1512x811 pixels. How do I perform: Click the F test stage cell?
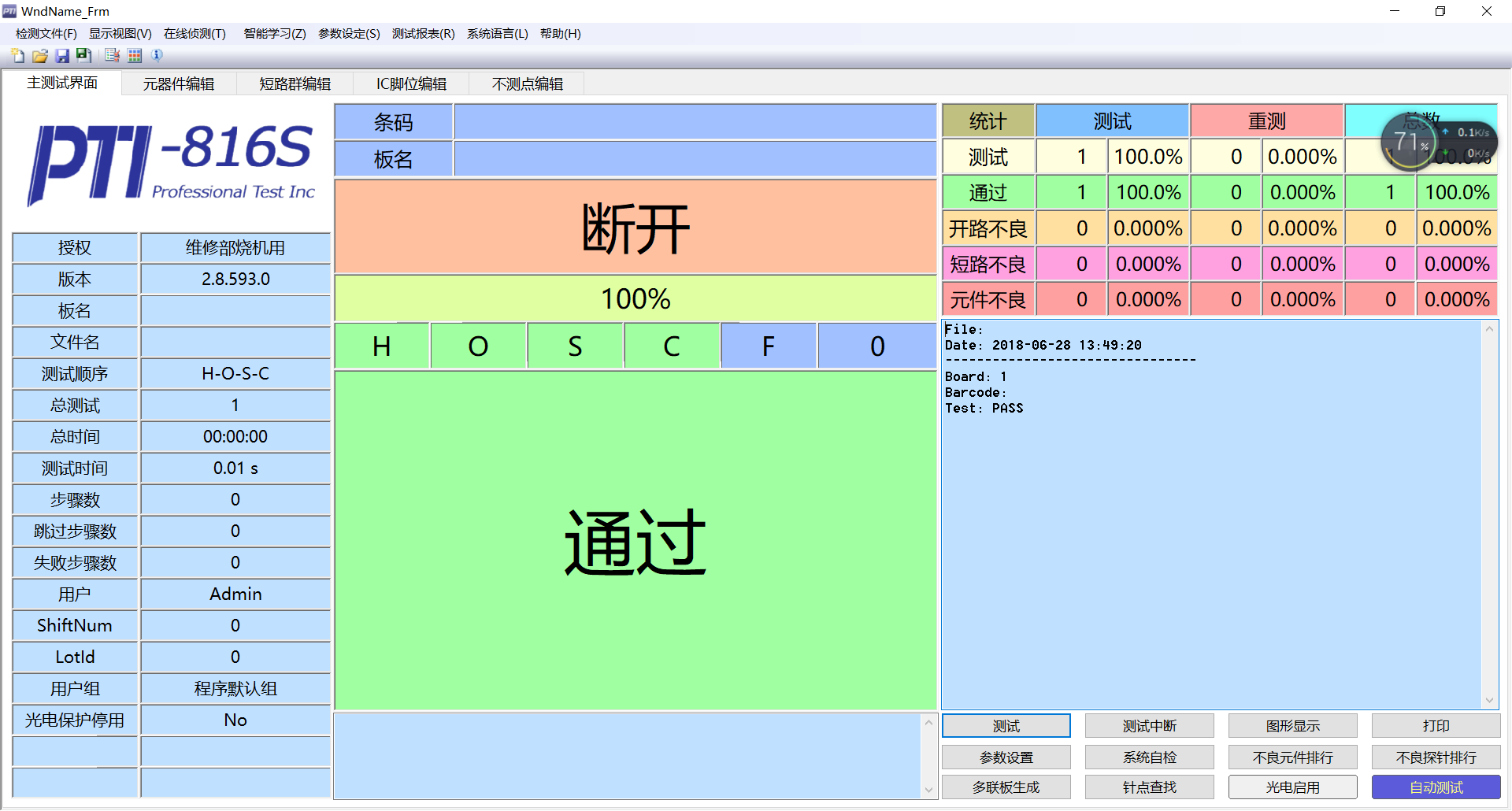pos(769,346)
